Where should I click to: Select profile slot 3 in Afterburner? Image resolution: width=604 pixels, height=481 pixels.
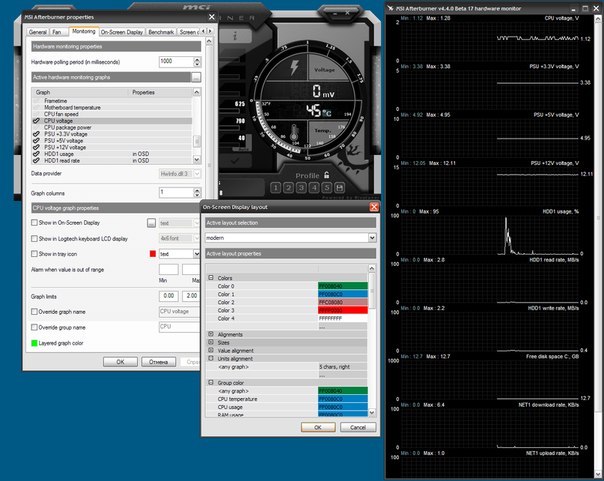click(x=301, y=188)
